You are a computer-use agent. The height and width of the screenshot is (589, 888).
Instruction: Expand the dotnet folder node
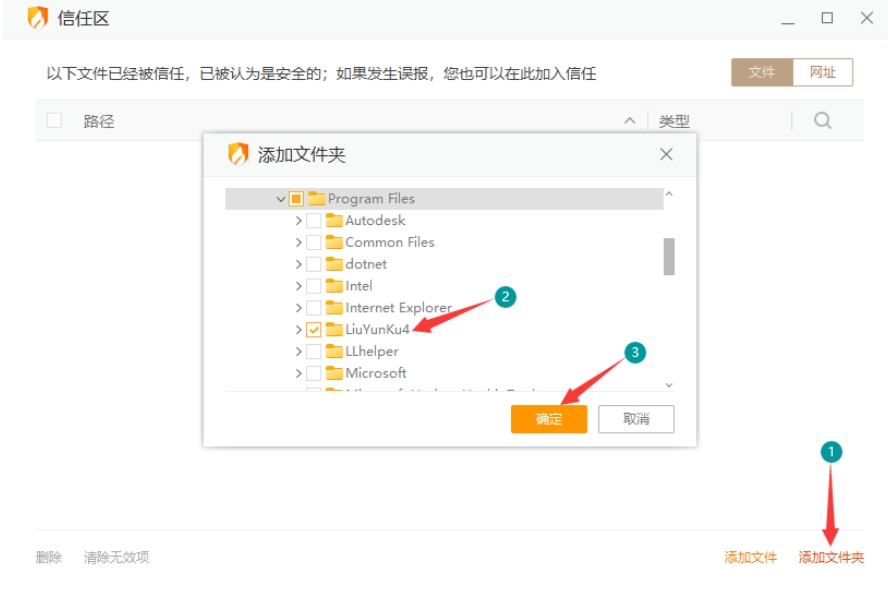click(x=298, y=264)
